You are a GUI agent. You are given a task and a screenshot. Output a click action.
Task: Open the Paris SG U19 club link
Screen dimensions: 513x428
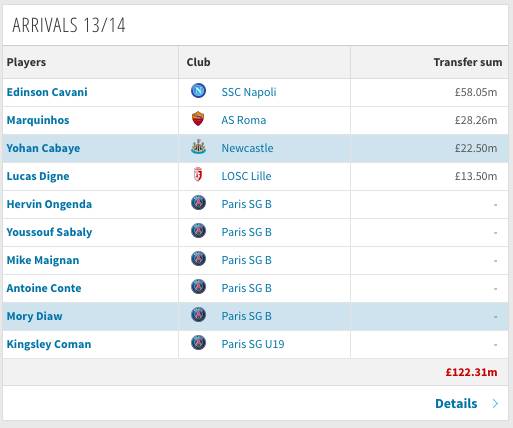click(253, 344)
